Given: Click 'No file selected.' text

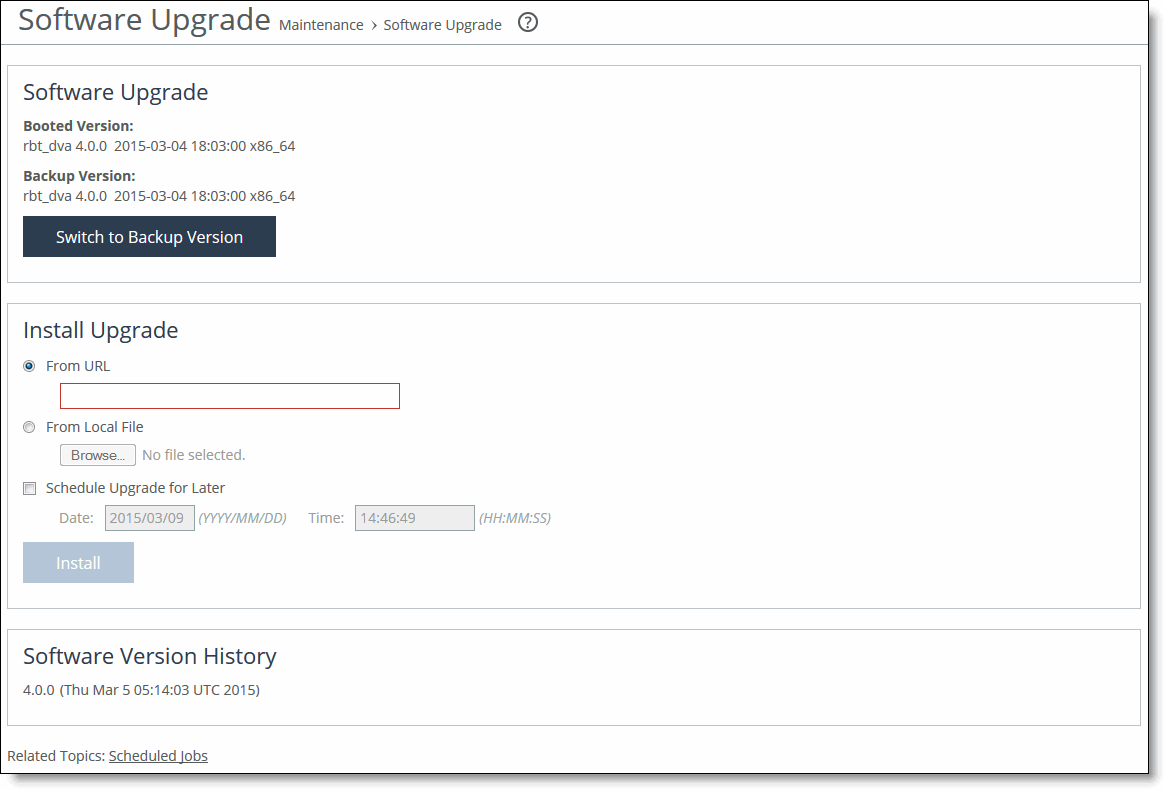Looking at the screenshot, I should coord(193,455).
